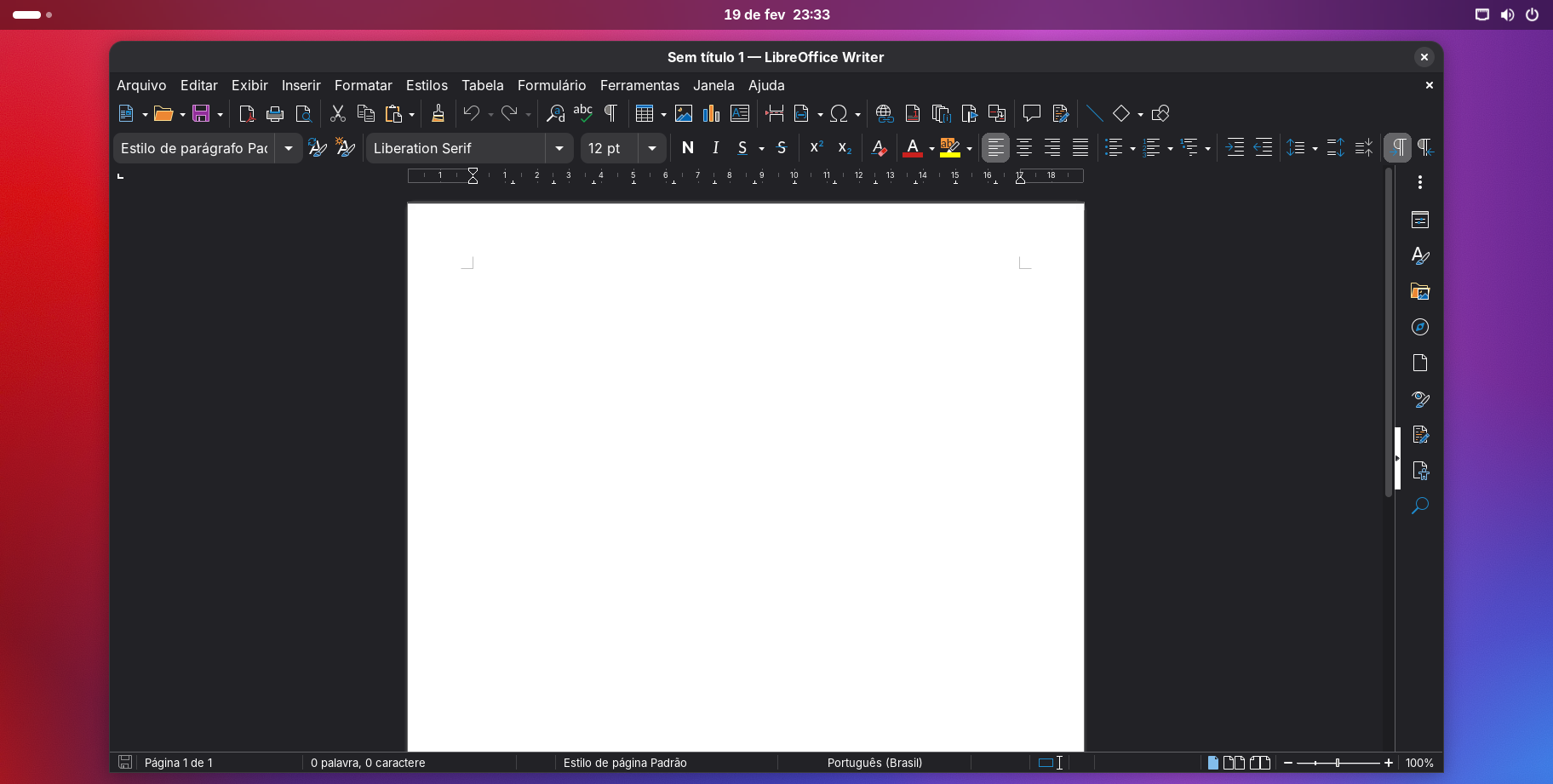
Task: Click the zoom in plus button
Action: point(1389,763)
